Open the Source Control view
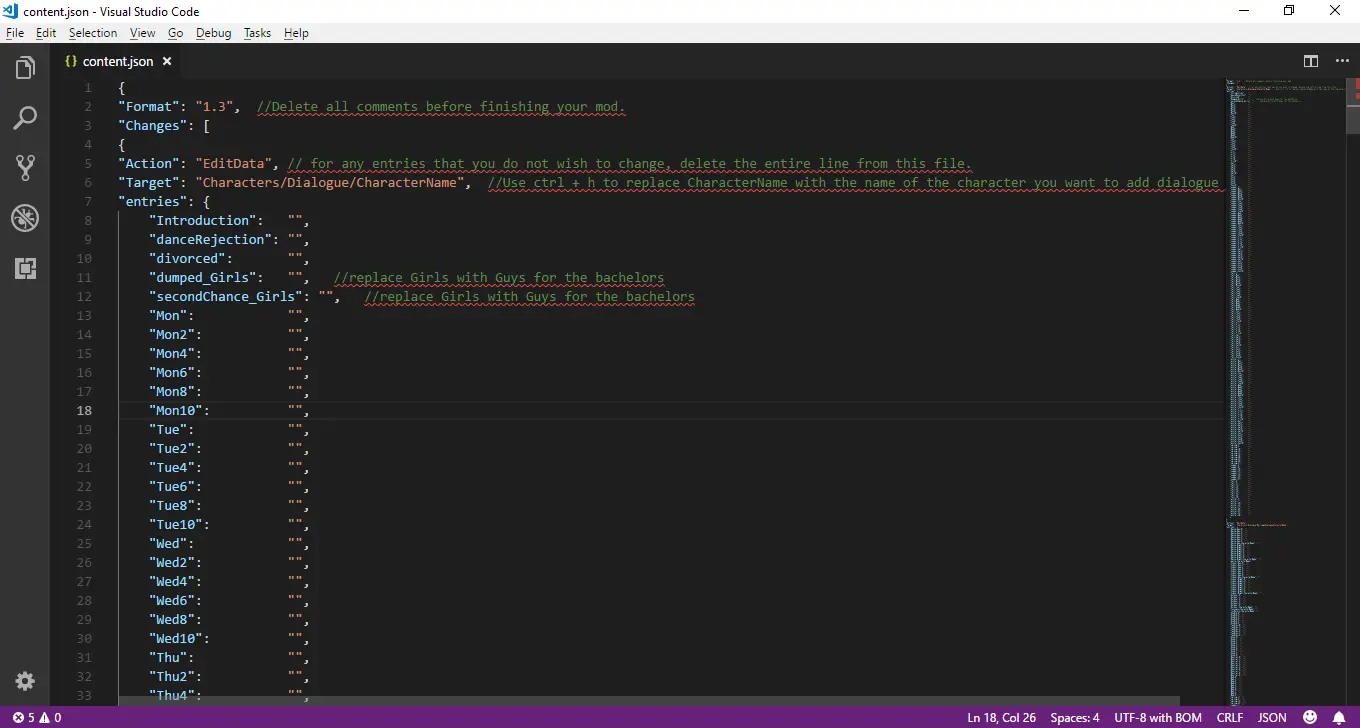 point(25,167)
